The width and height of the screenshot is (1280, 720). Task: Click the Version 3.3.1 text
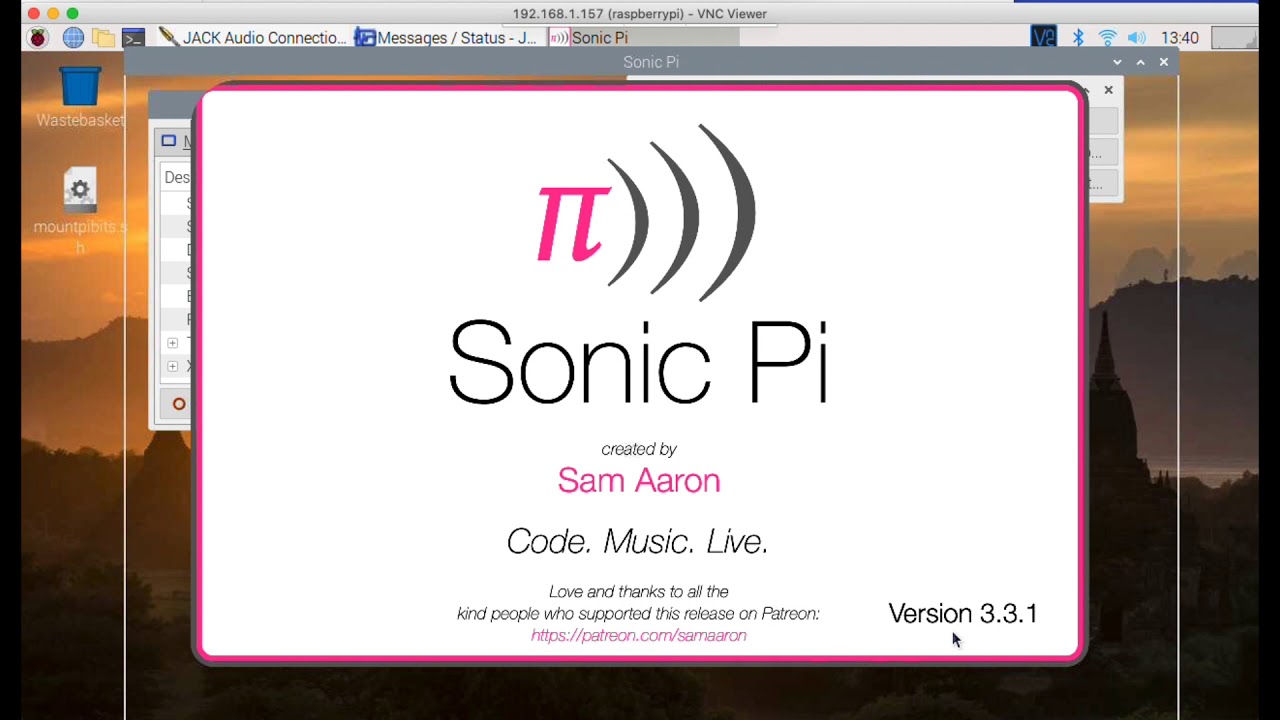(962, 613)
